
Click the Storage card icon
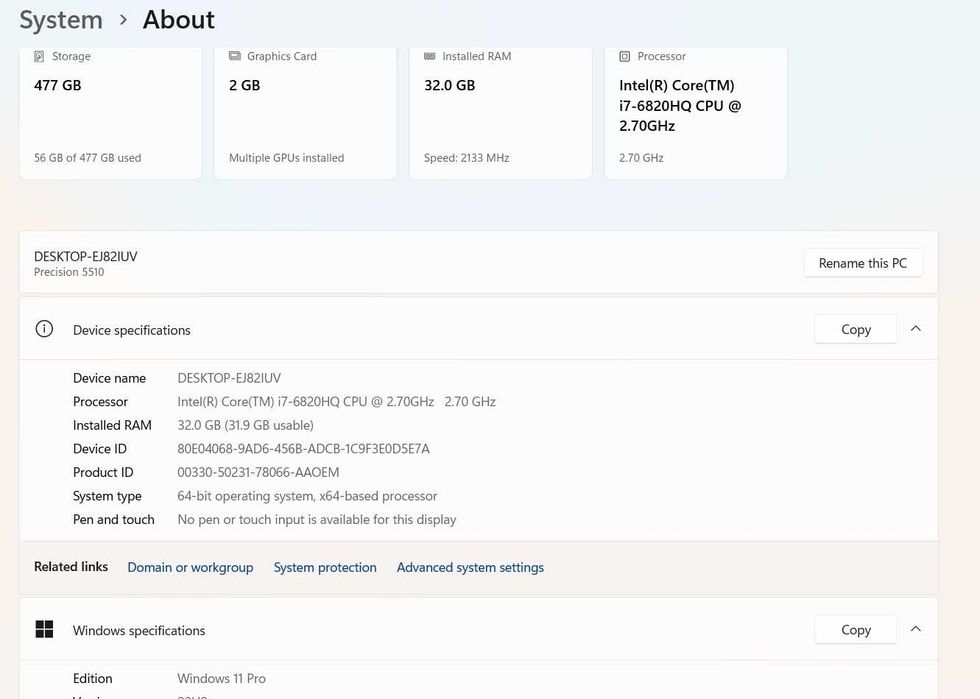39,56
